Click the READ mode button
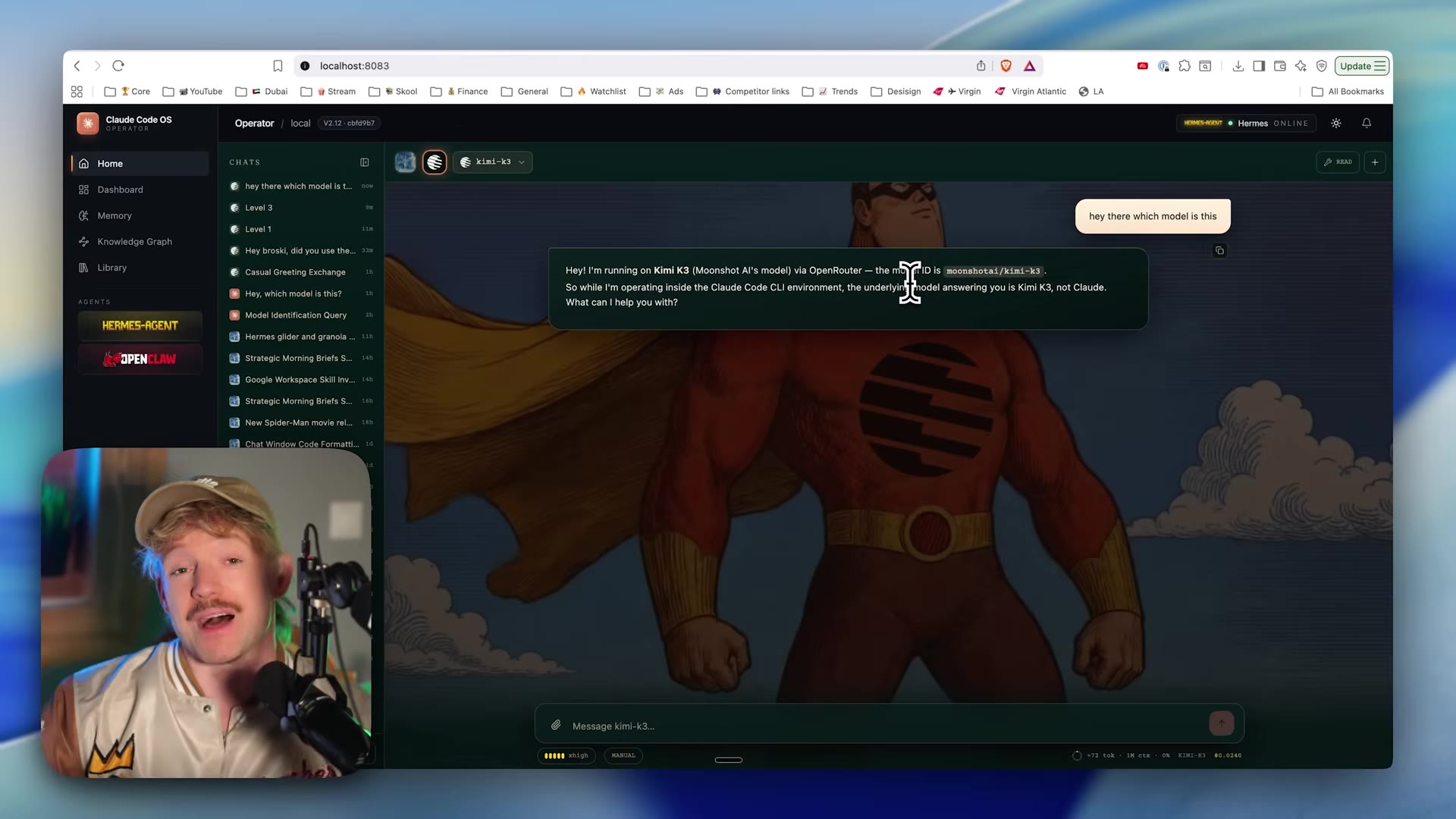The image size is (1456, 819). coord(1338,162)
